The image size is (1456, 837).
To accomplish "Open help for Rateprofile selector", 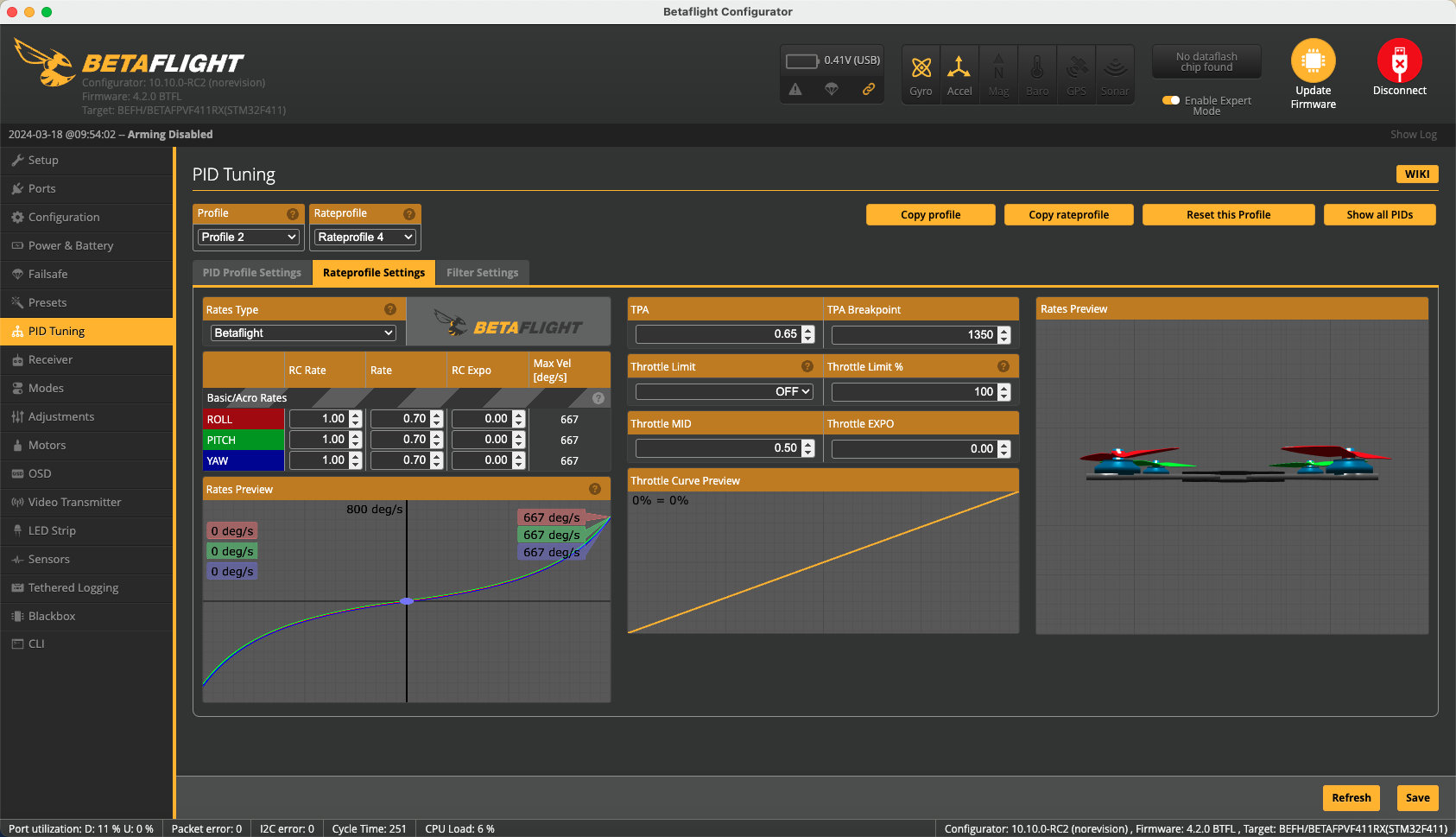I will click(x=409, y=213).
